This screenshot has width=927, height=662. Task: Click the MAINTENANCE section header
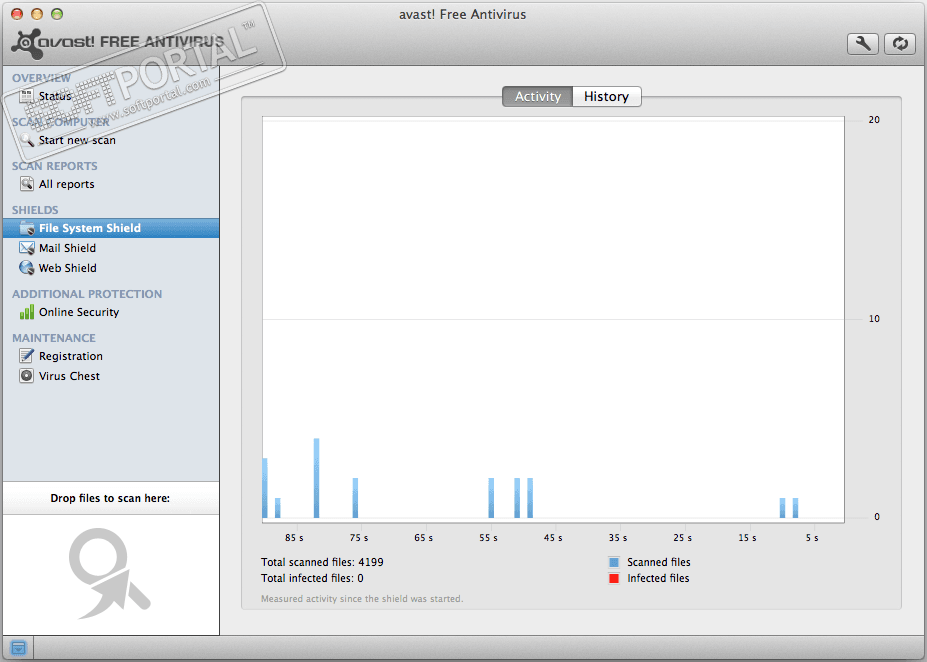[54, 338]
